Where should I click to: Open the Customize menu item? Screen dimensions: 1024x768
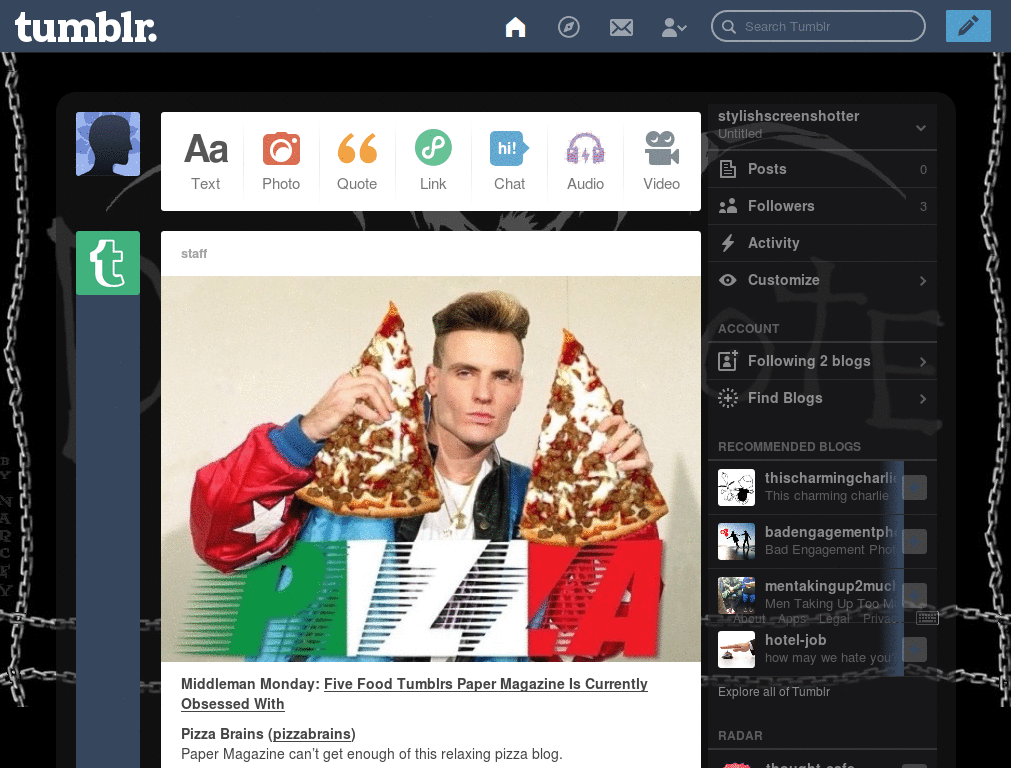click(x=822, y=280)
